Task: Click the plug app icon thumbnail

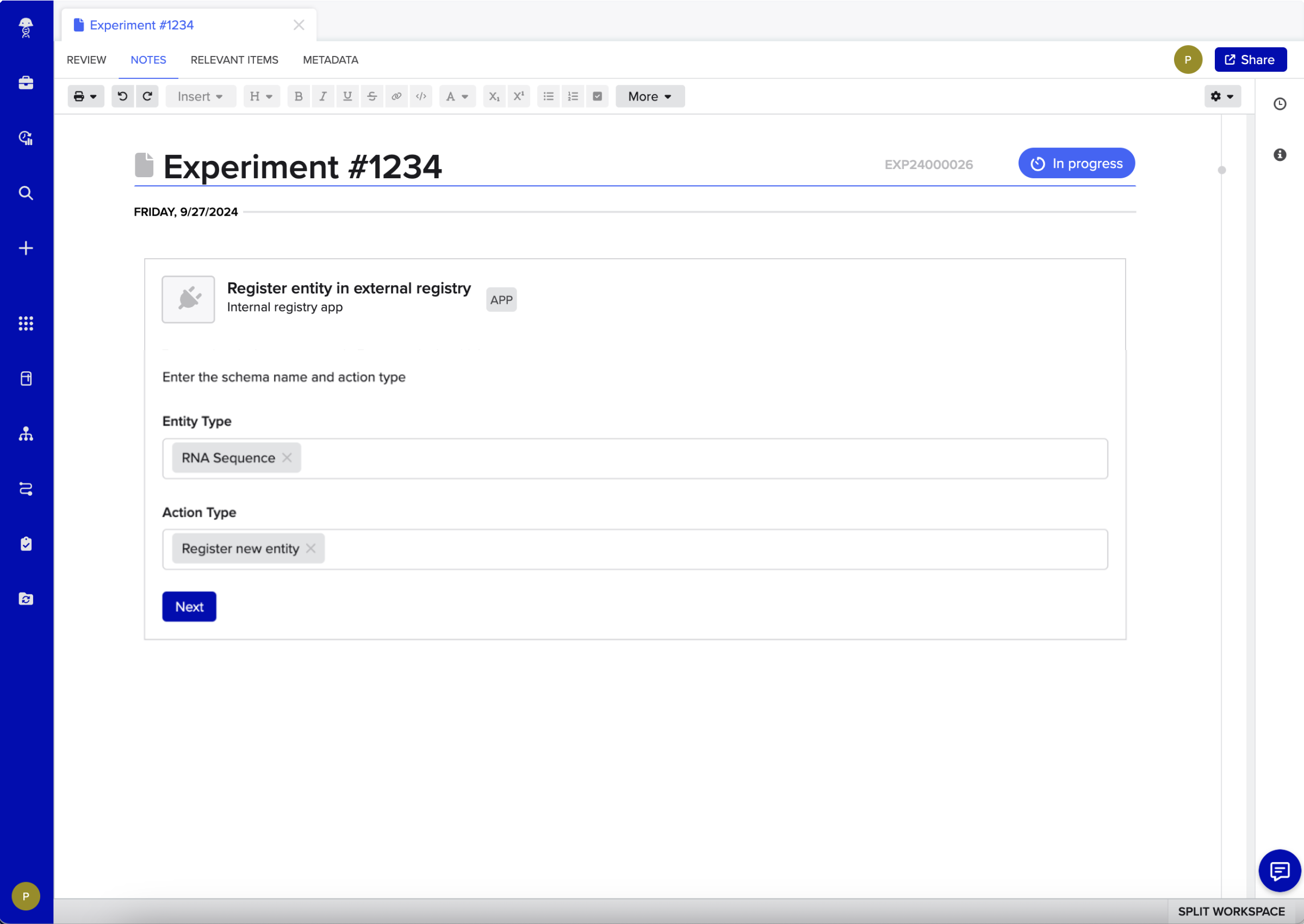Action: tap(188, 299)
